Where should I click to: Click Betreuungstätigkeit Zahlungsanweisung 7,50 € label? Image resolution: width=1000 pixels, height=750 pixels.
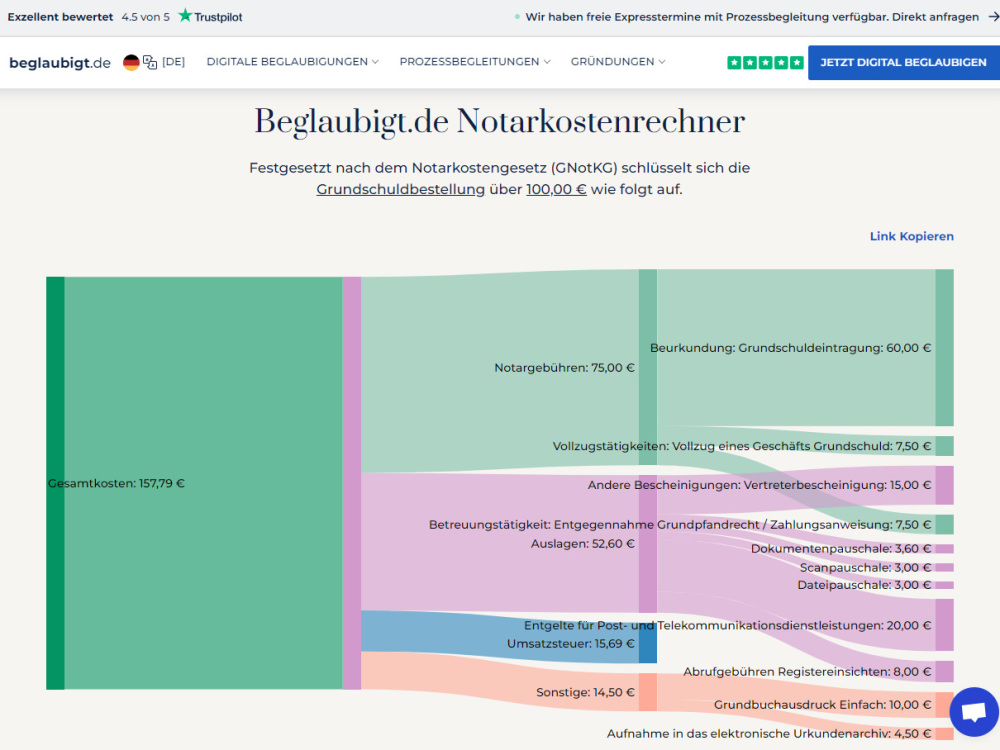pos(680,524)
